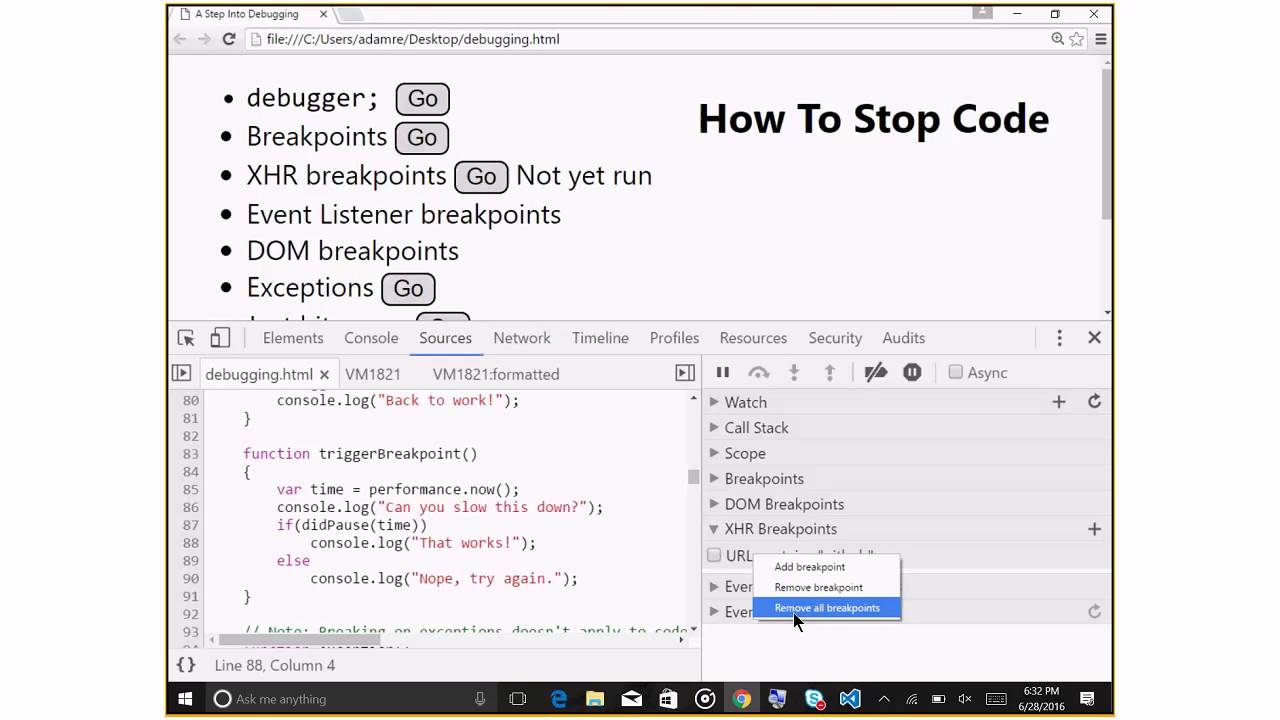Image resolution: width=1280 pixels, height=720 pixels.
Task: Open the DevTools three-dot menu
Action: 1059,338
